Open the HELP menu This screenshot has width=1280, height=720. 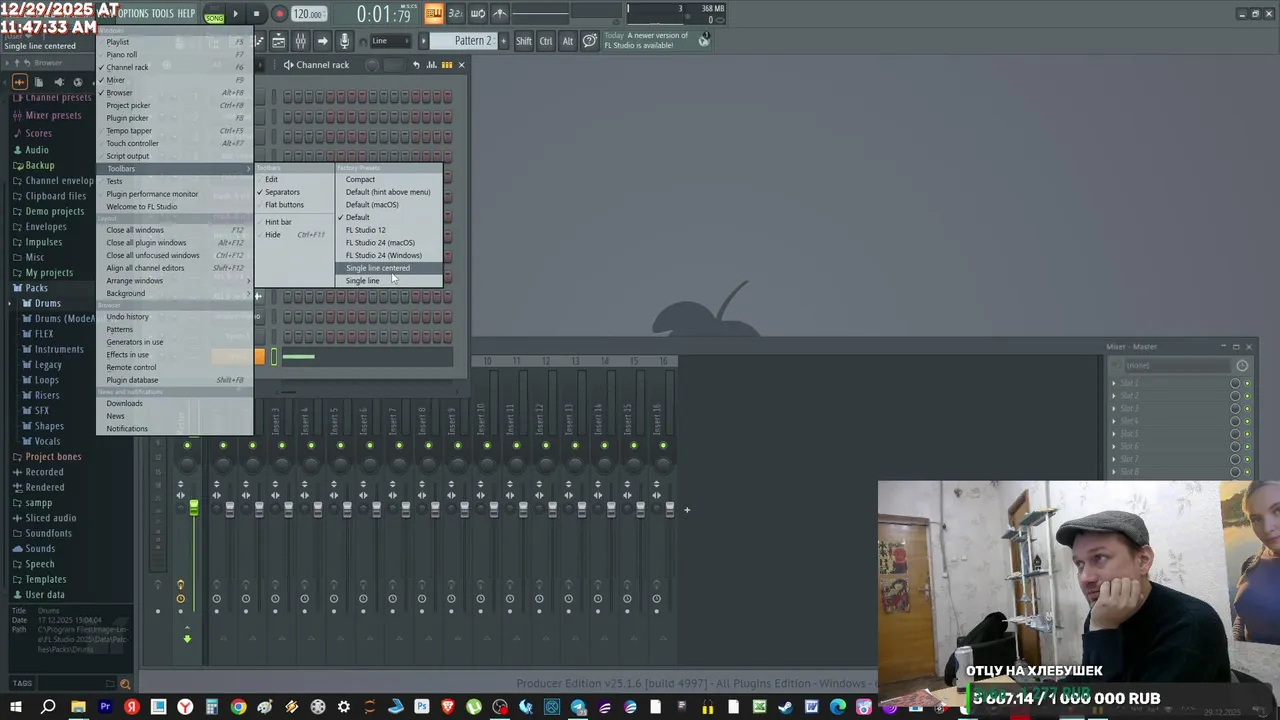point(186,13)
